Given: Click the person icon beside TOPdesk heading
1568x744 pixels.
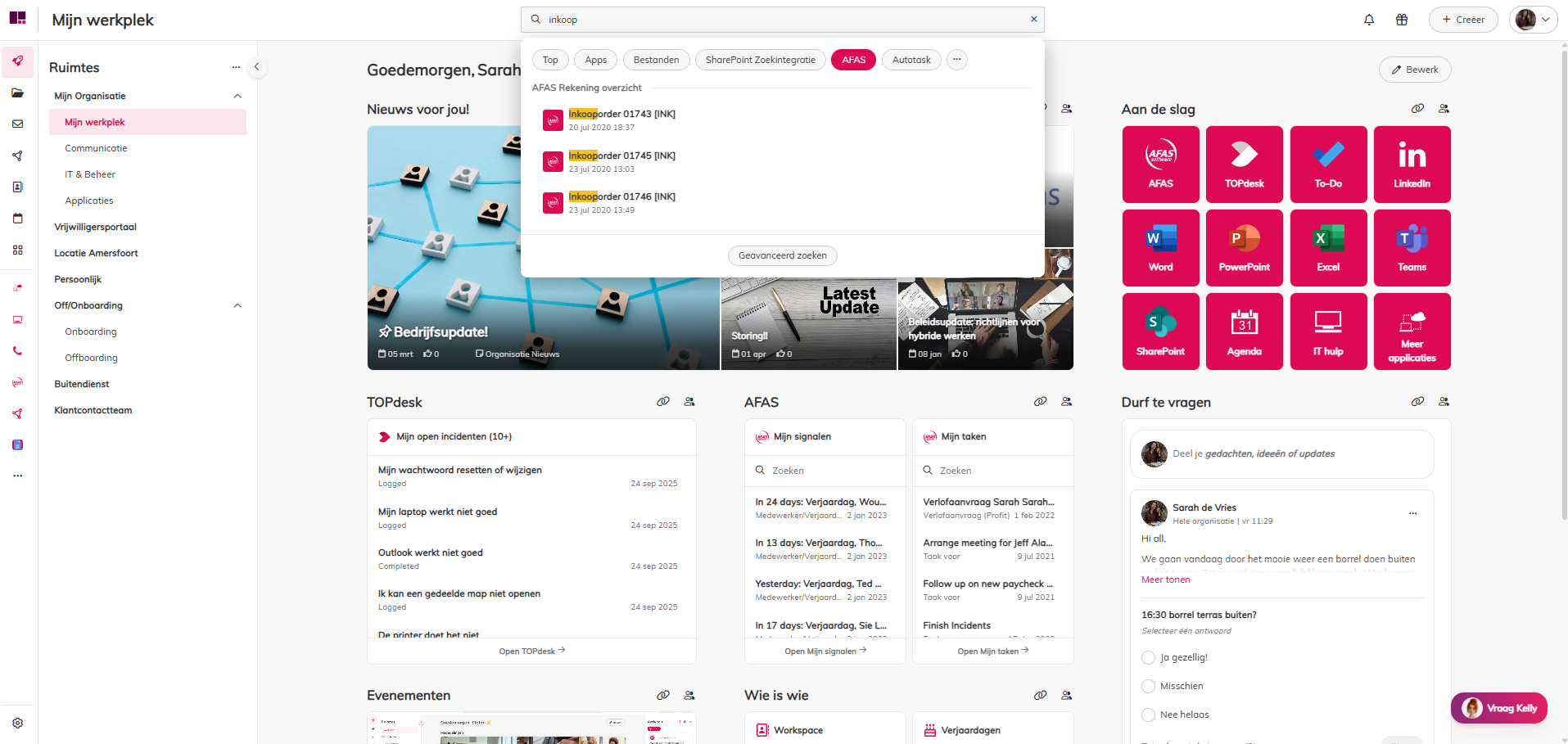Looking at the screenshot, I should coord(689,402).
